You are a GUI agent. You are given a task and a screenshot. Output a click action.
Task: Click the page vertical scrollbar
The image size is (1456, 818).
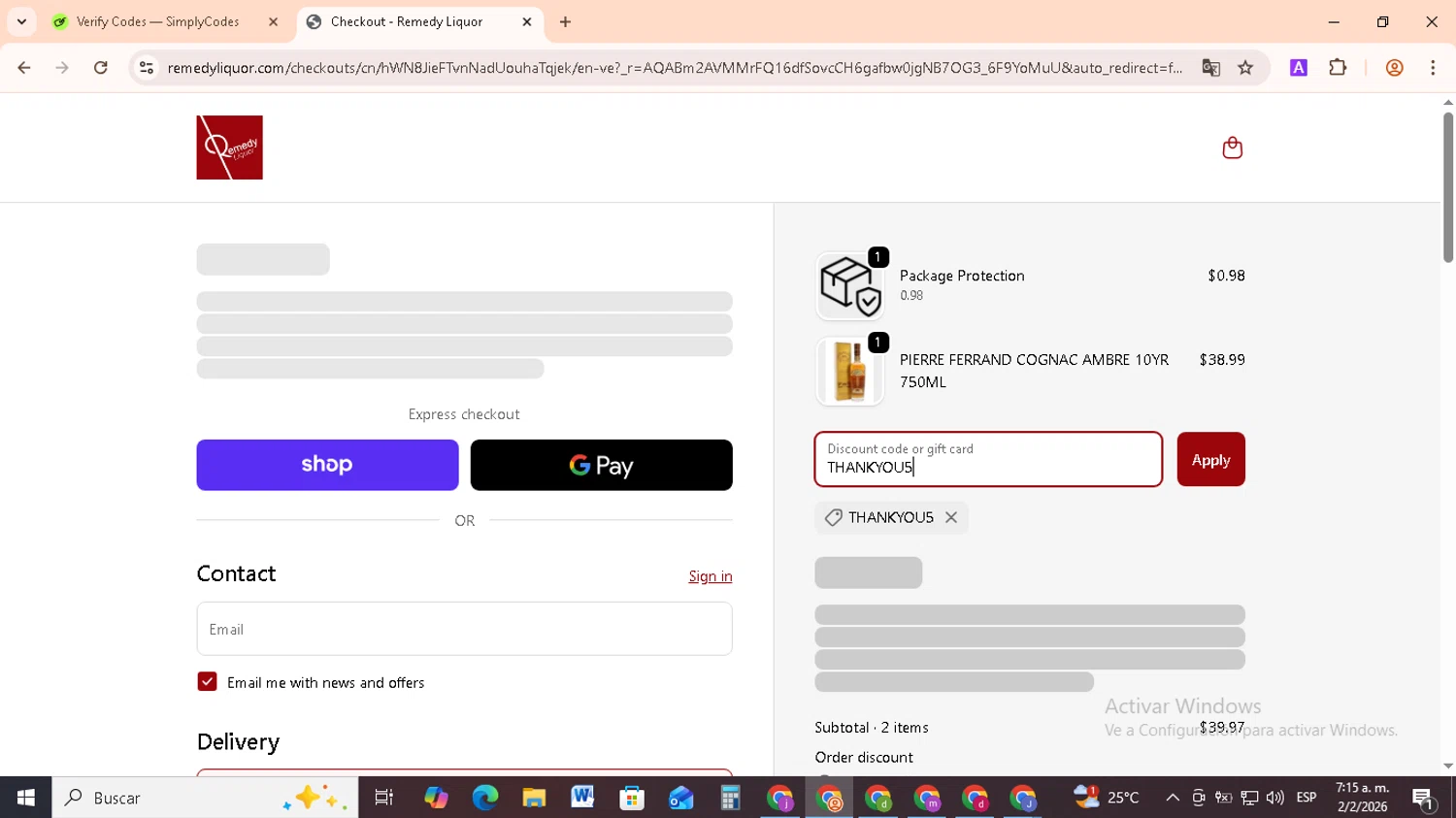click(1447, 187)
